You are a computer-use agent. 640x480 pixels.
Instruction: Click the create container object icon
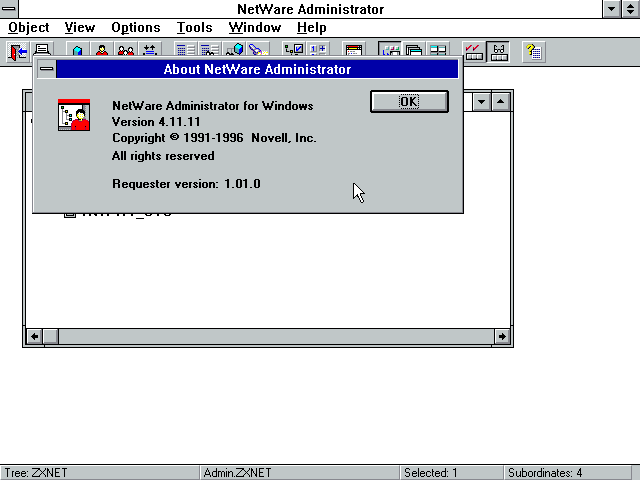78,50
